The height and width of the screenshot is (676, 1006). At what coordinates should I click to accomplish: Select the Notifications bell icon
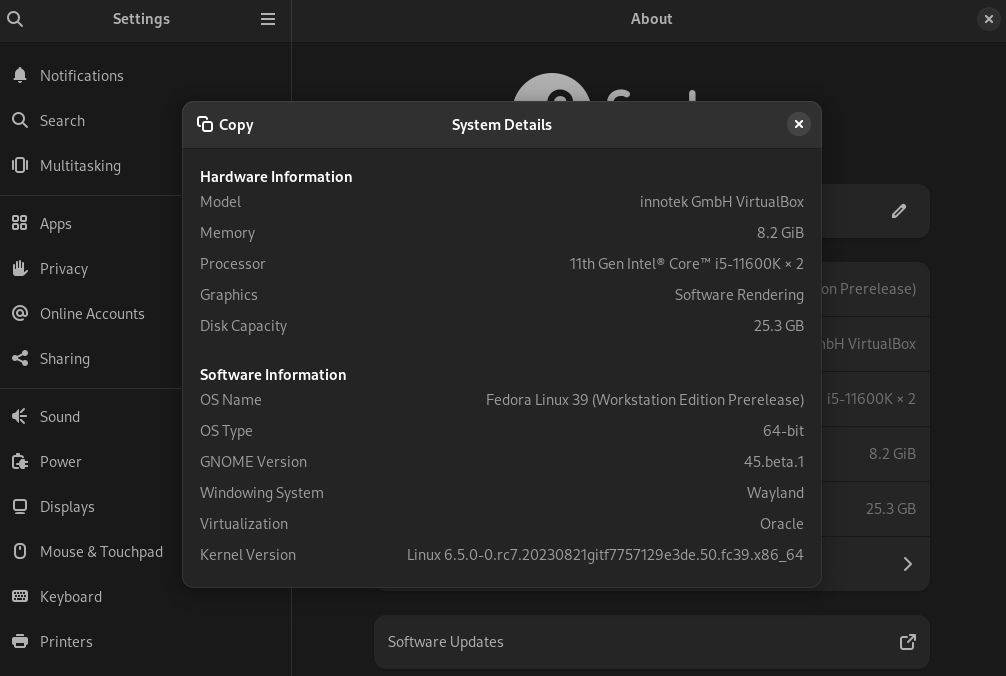point(20,75)
